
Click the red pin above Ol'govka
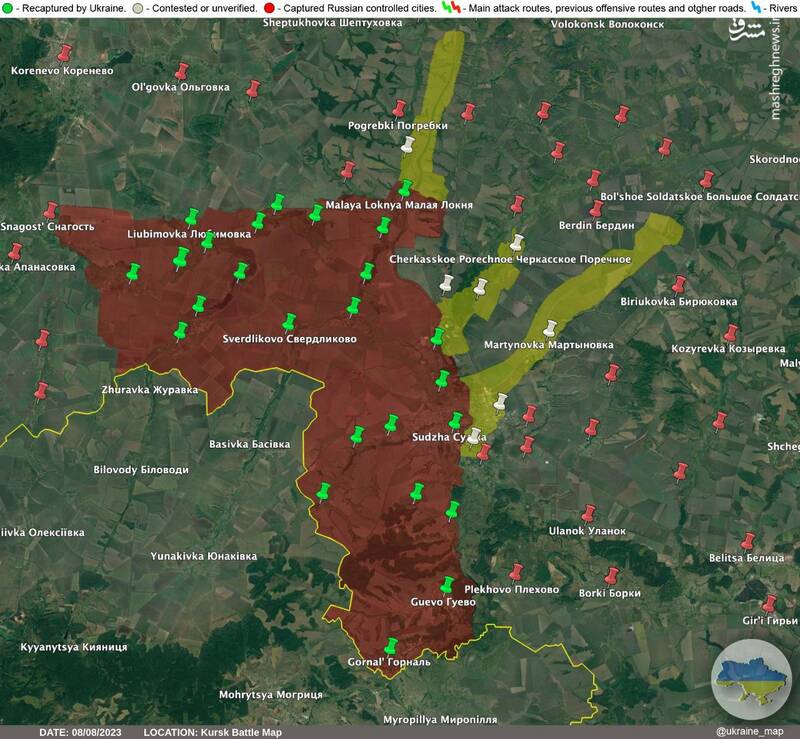point(182,71)
